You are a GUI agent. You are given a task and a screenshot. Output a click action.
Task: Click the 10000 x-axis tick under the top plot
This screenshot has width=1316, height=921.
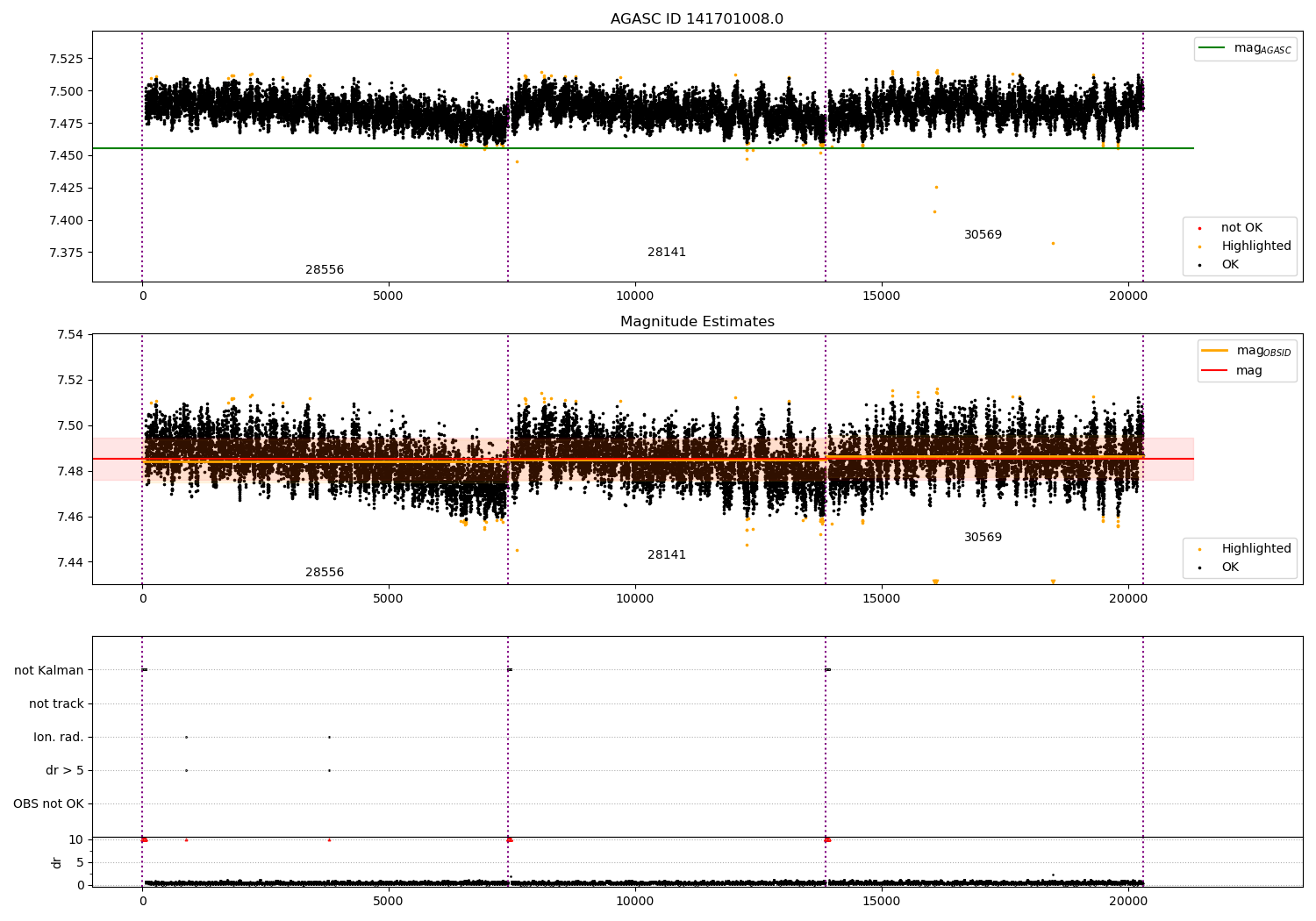pyautogui.click(x=634, y=296)
